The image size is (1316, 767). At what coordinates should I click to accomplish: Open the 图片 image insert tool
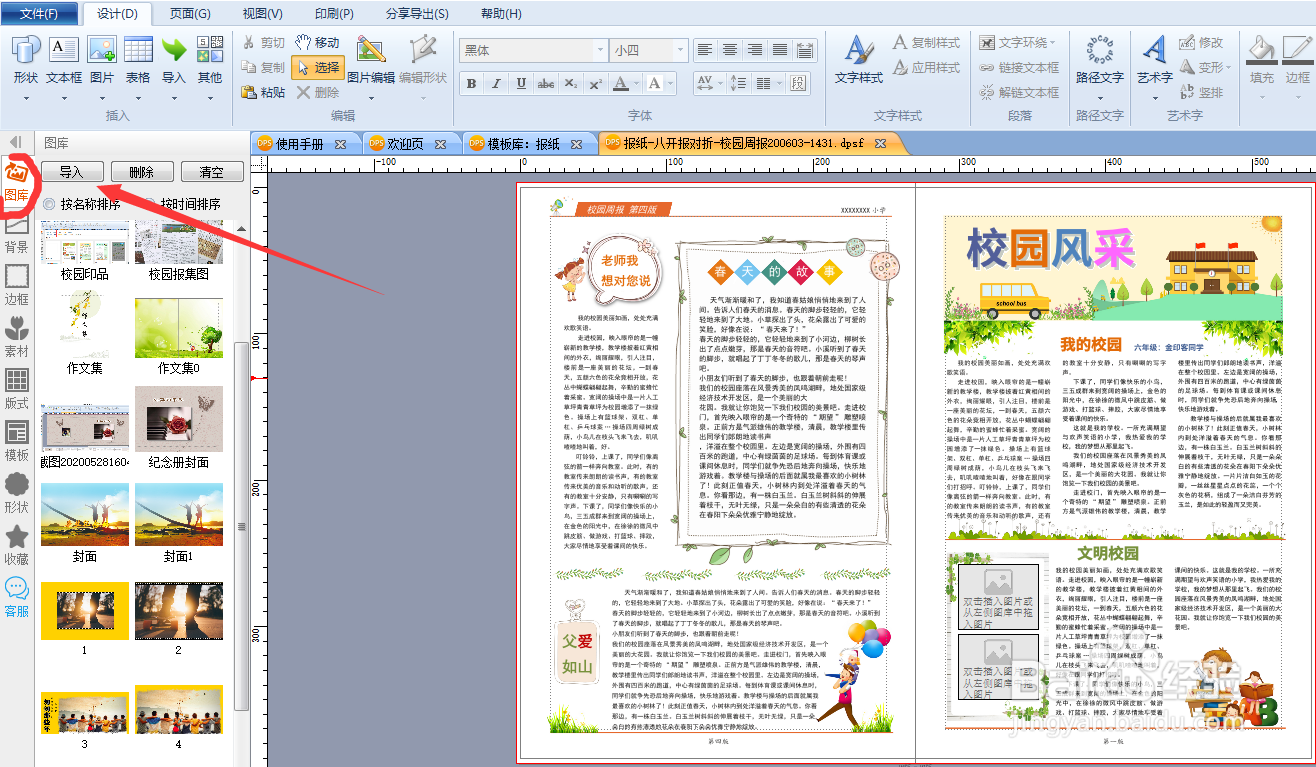pos(101,62)
